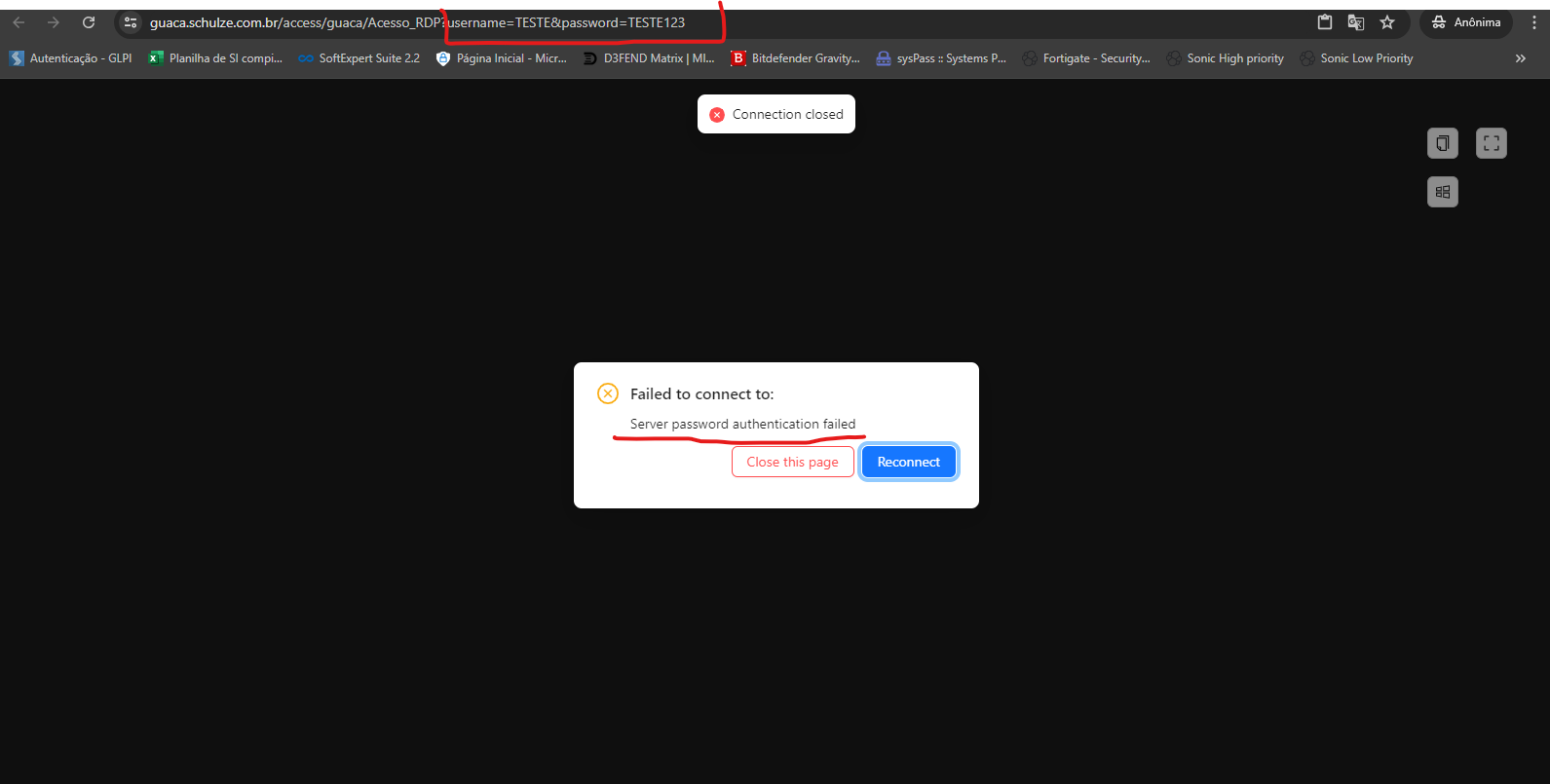This screenshot has width=1550, height=784.
Task: Click the red error icon in Connection closed toast
Action: (717, 115)
